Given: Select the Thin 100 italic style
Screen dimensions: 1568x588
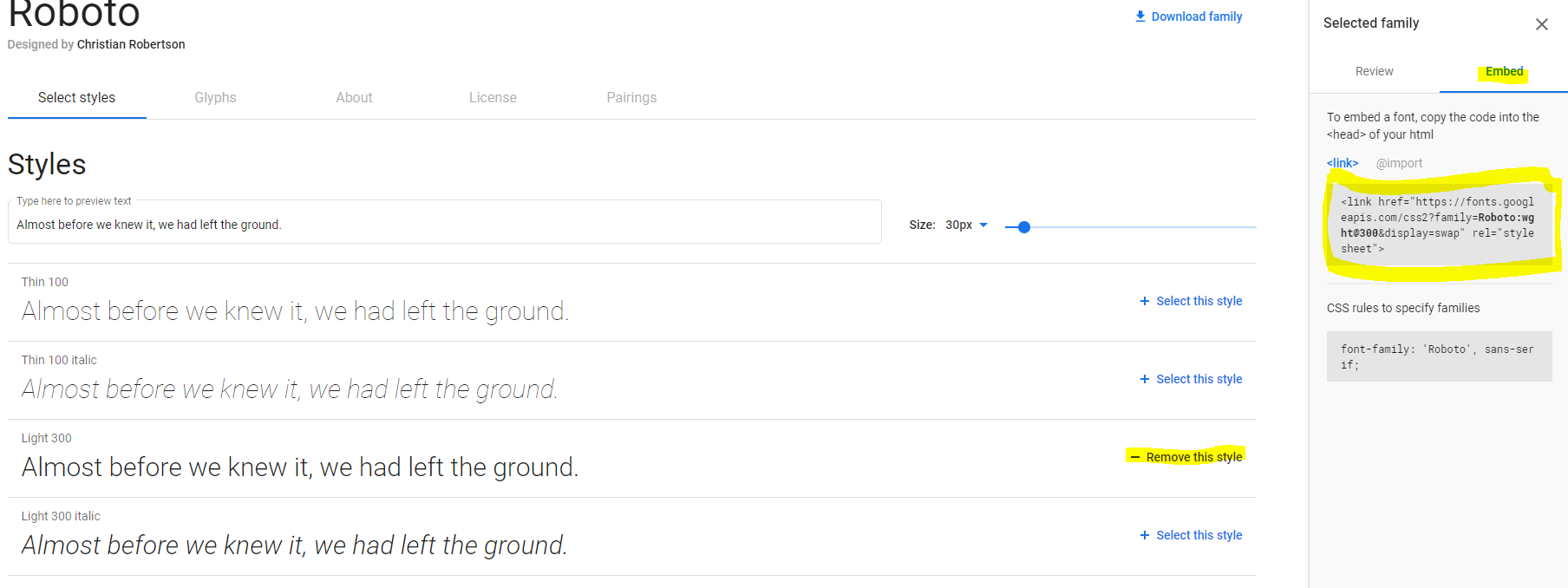Looking at the screenshot, I should coord(1191,379).
